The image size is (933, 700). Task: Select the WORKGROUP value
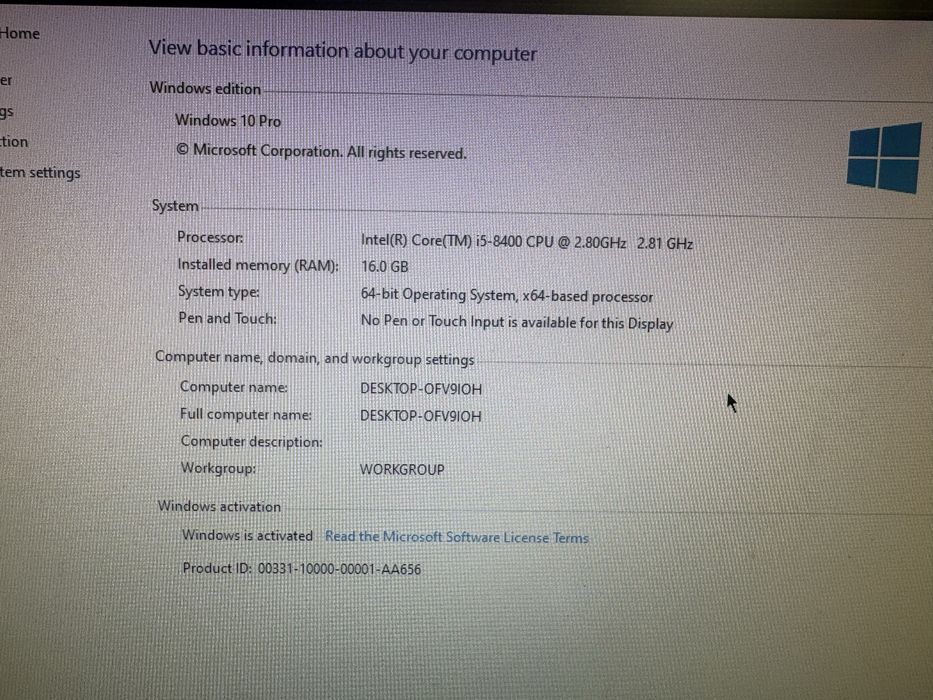pos(402,469)
